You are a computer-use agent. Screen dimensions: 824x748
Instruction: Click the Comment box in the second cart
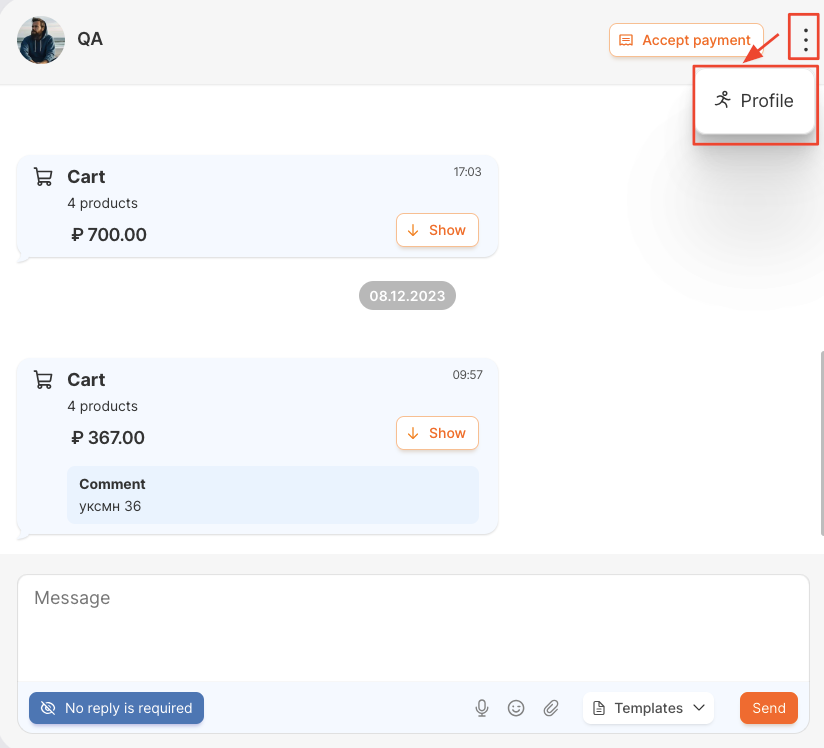click(x=273, y=495)
